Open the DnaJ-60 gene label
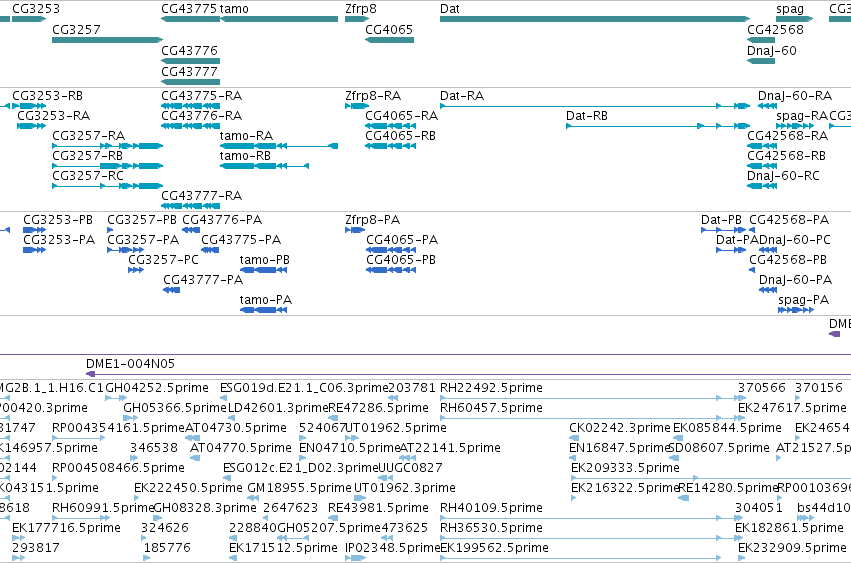The height and width of the screenshot is (563, 851). (x=772, y=50)
